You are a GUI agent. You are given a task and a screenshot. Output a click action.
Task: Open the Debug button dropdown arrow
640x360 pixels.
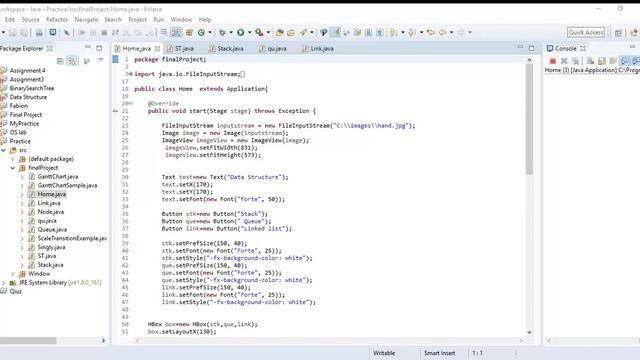click(x=231, y=32)
